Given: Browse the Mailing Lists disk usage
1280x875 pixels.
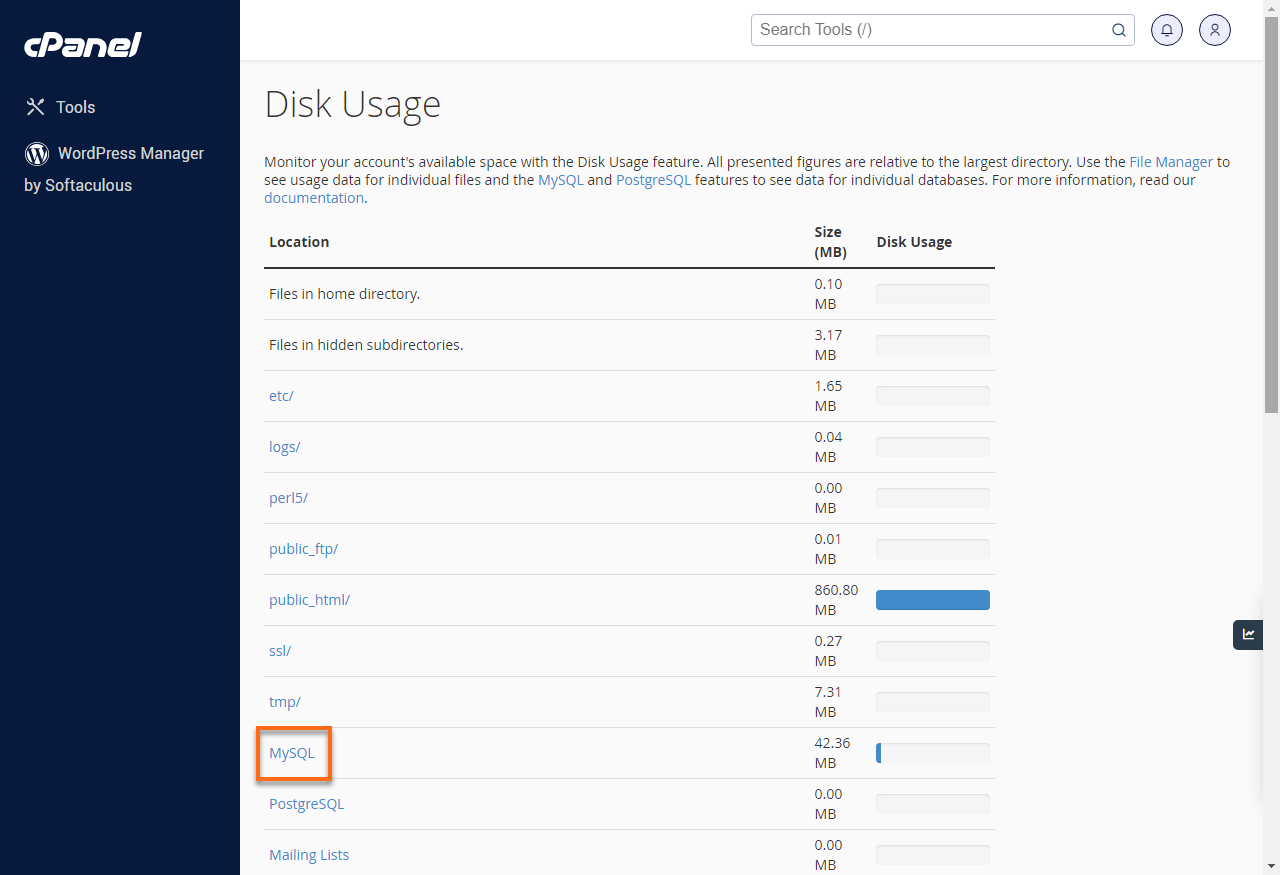Looking at the screenshot, I should tap(309, 854).
